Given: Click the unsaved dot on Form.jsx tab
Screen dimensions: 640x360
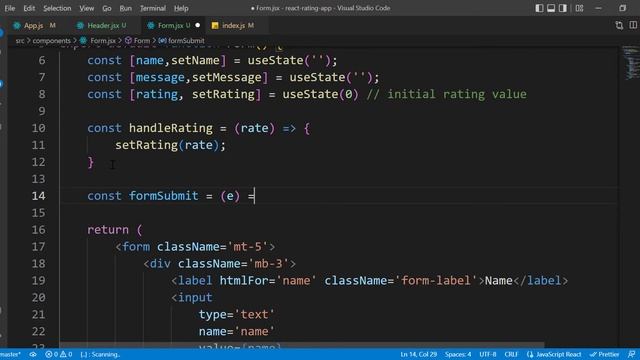Looking at the screenshot, I should (x=198, y=25).
